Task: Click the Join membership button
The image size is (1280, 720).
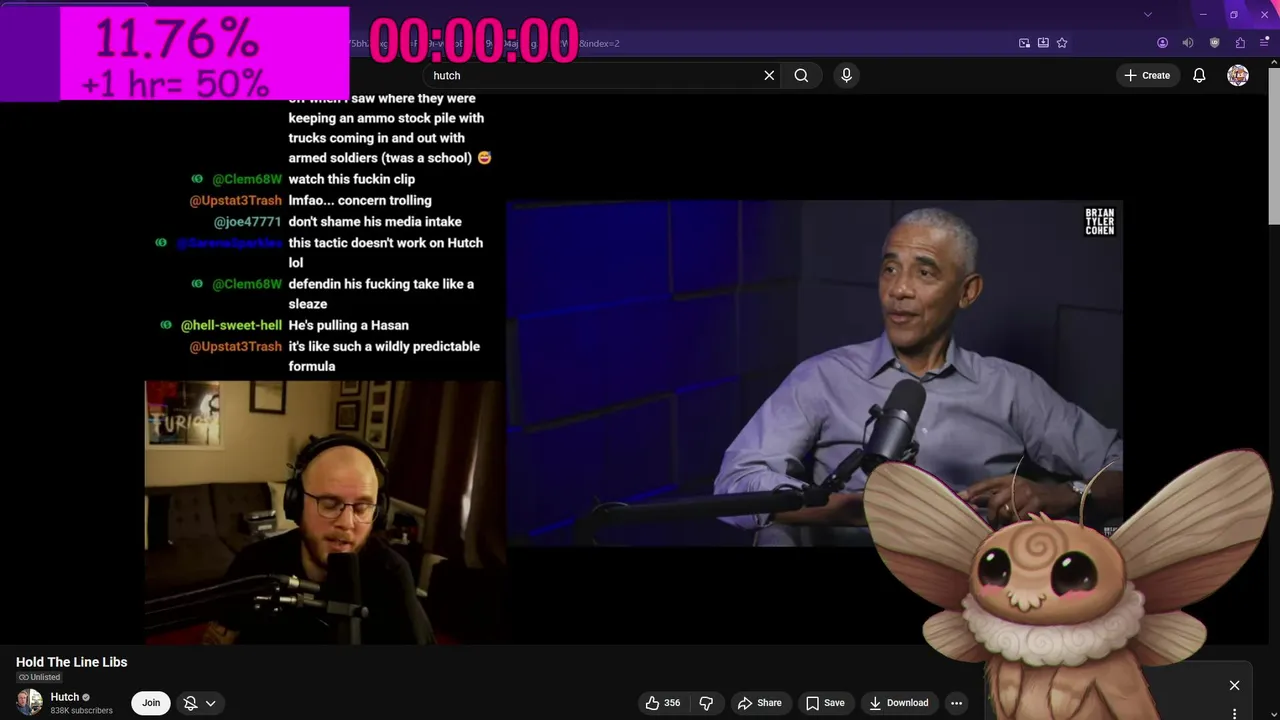Action: (x=151, y=703)
